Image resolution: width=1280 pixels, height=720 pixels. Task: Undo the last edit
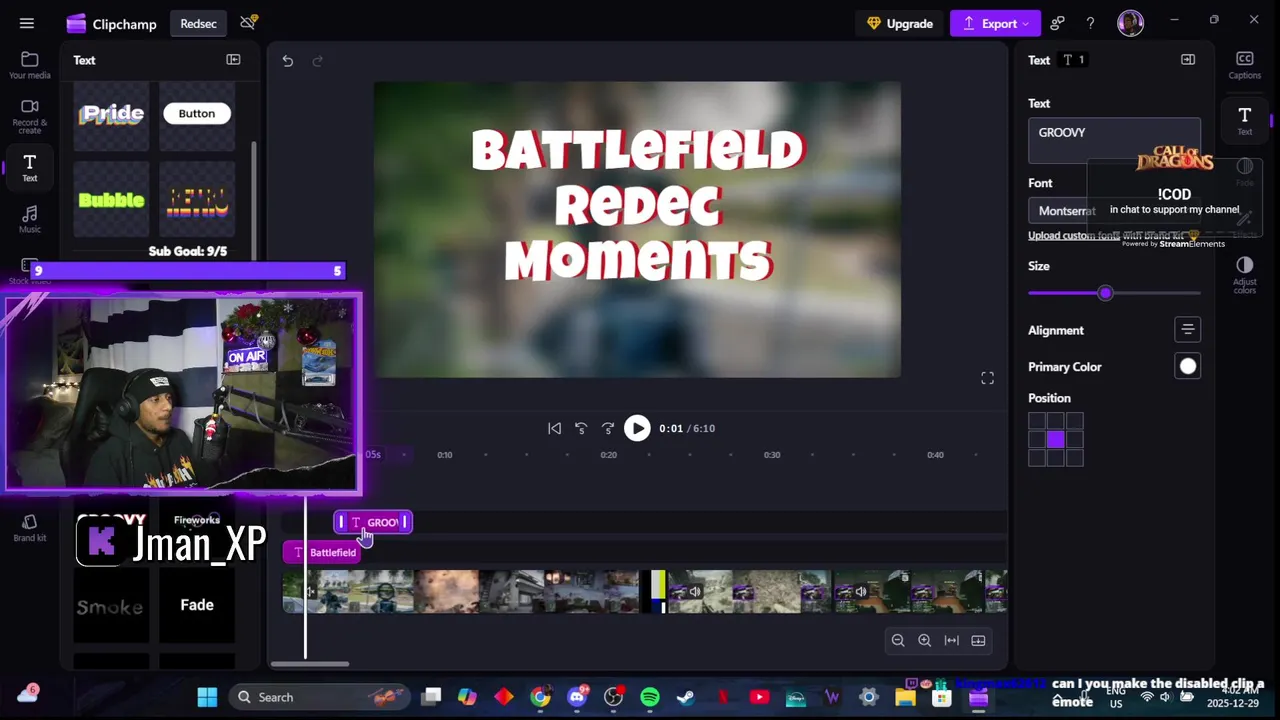288,61
